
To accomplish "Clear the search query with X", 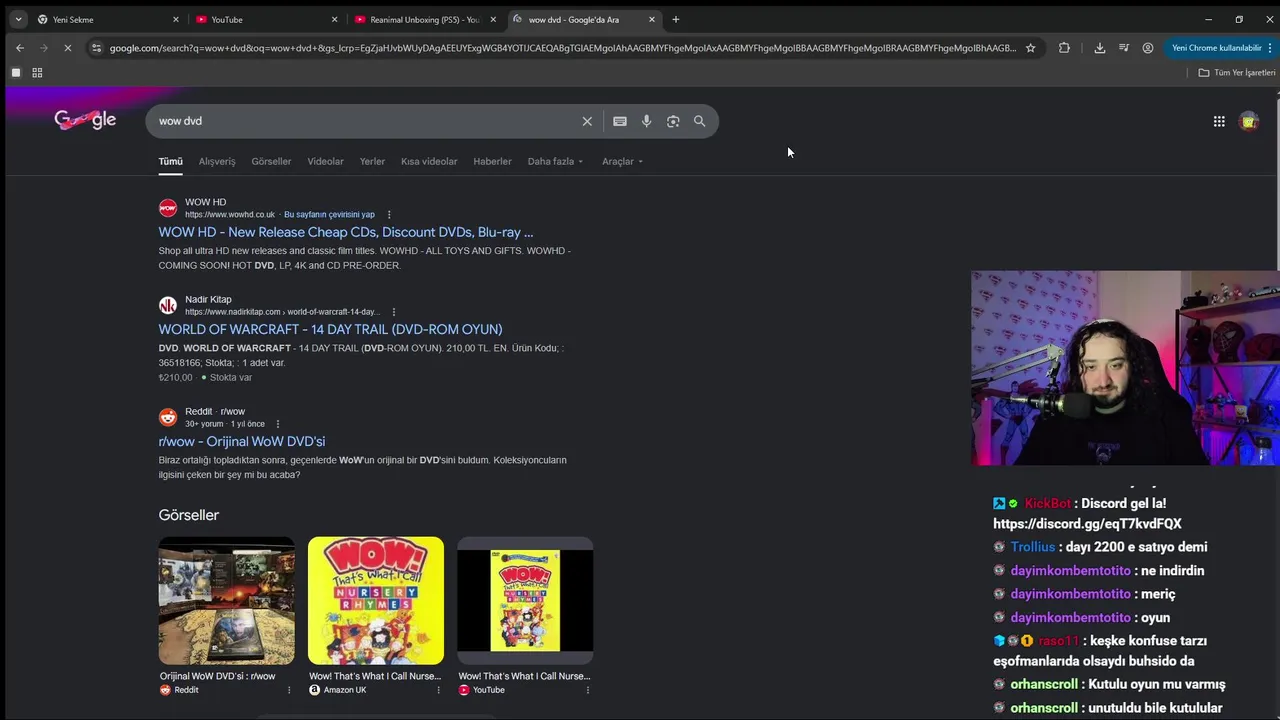I will point(587,121).
